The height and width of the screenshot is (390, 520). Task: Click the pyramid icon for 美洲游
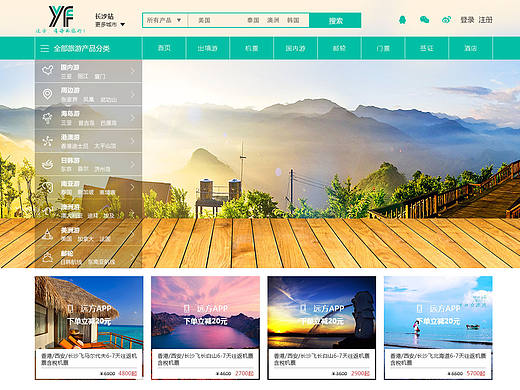pyautogui.click(x=47, y=234)
